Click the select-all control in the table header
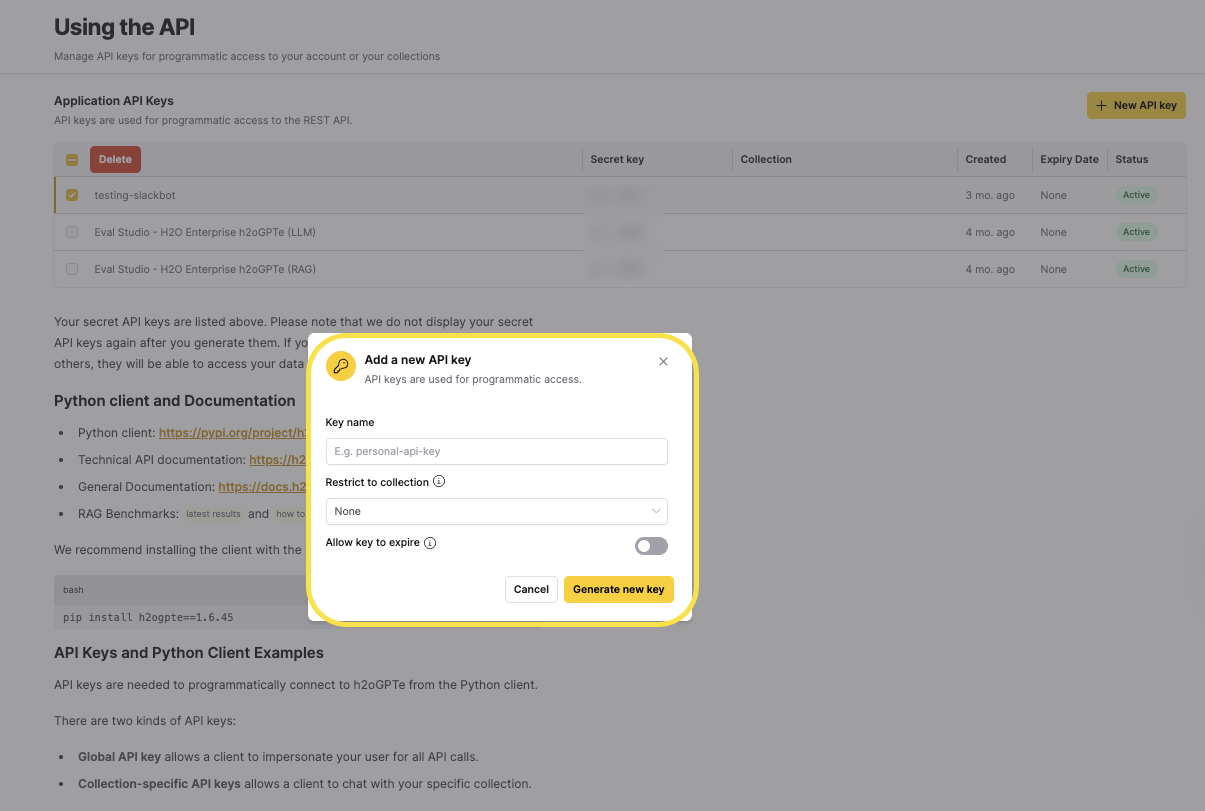The image size is (1205, 811). pos(72,159)
